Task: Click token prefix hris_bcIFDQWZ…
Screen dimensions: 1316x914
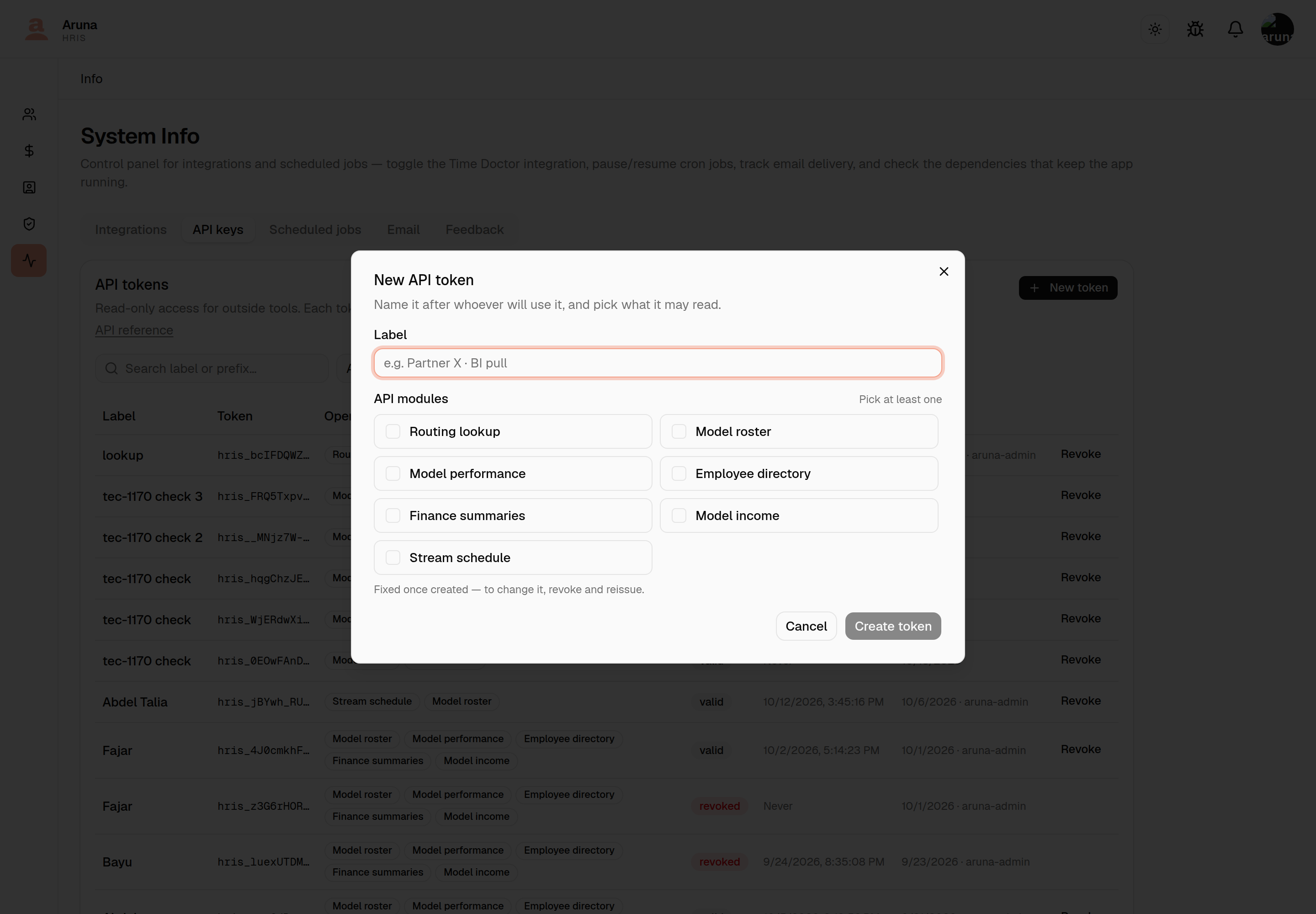Action: pos(264,455)
